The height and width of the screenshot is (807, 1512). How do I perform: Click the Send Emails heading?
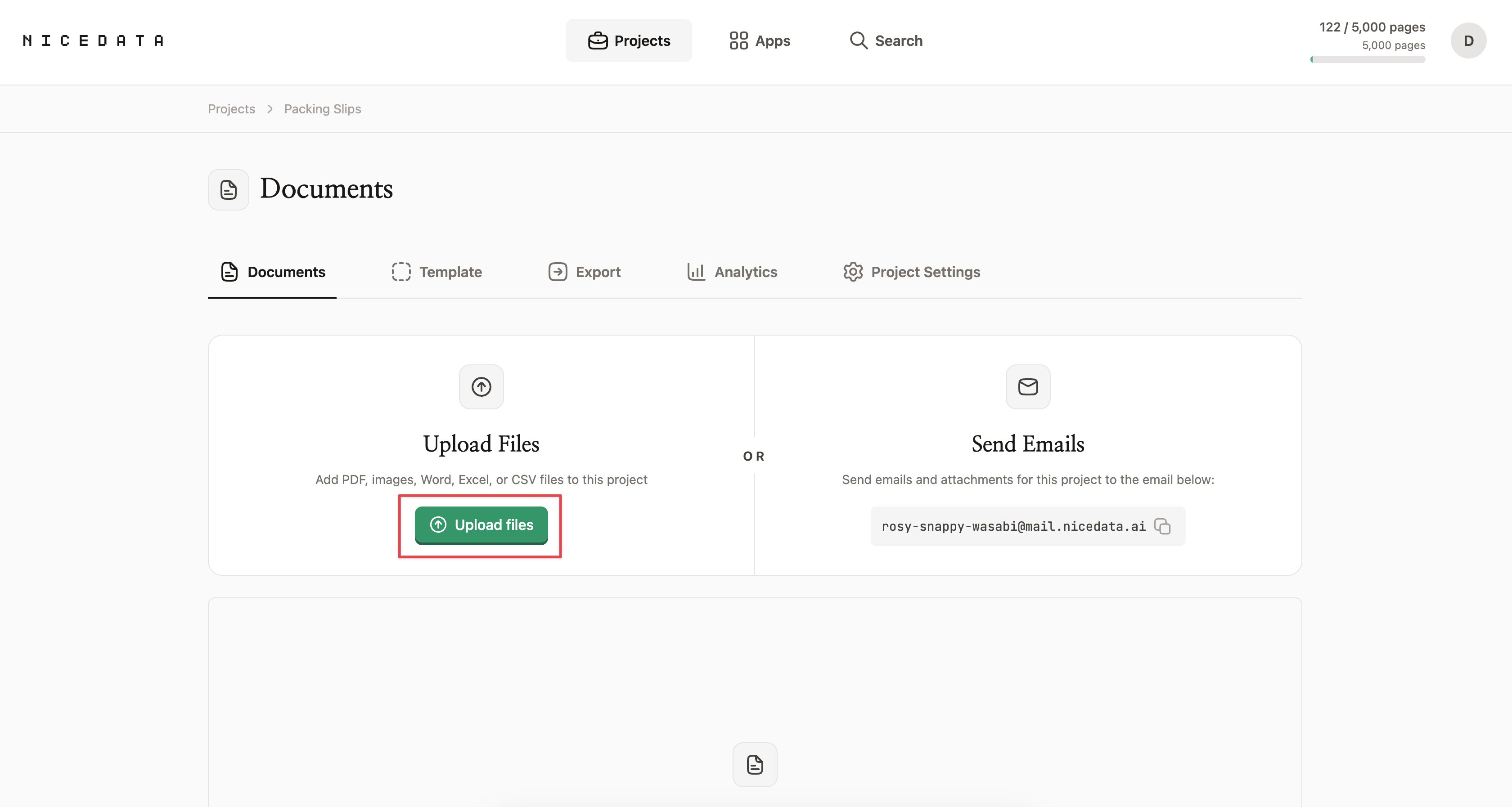1028,444
